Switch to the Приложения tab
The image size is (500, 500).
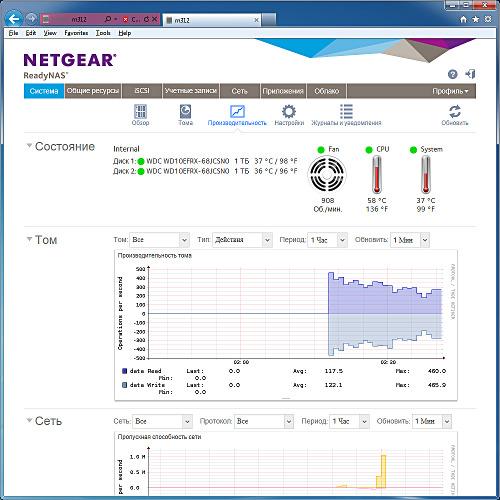point(283,91)
